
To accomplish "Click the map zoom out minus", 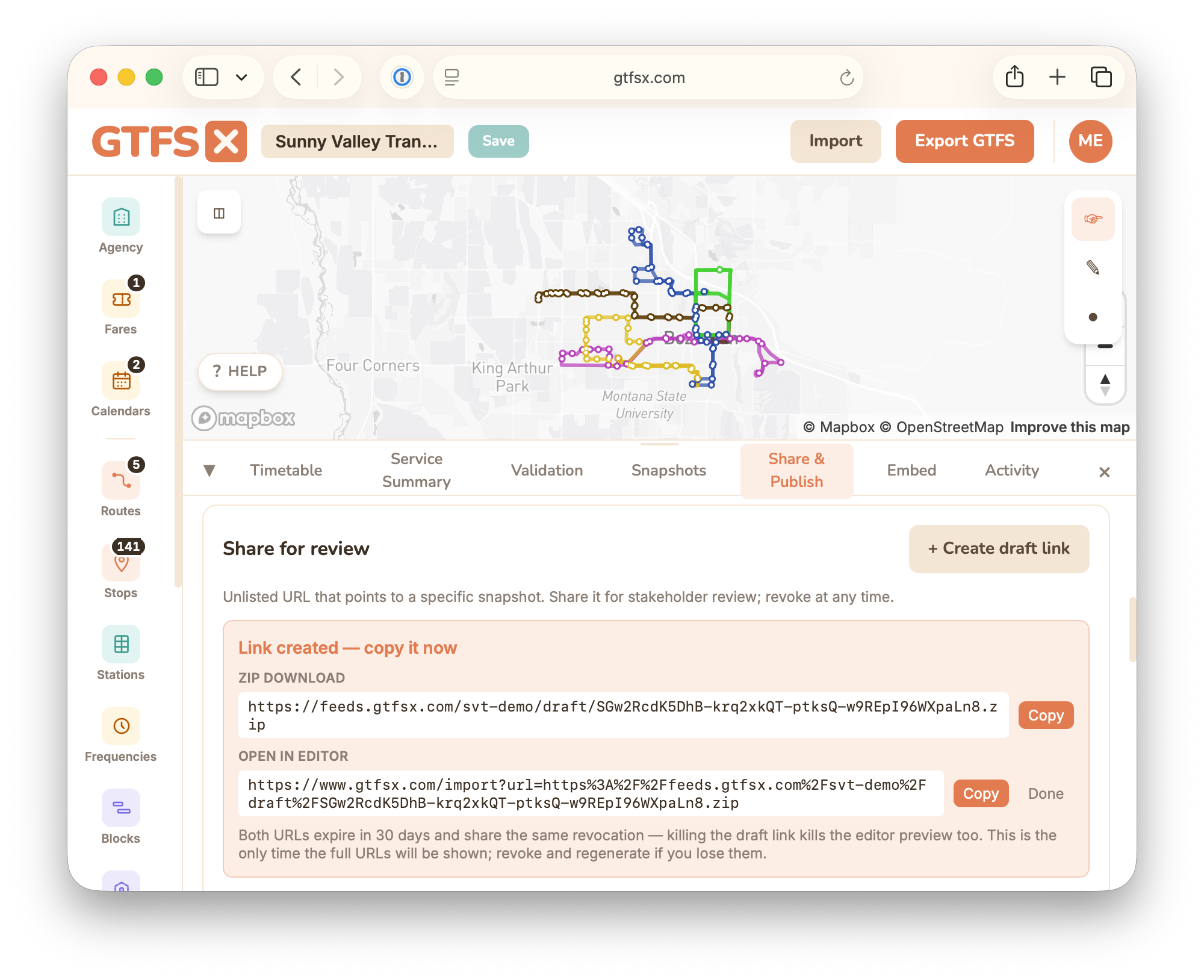I will [x=1105, y=347].
